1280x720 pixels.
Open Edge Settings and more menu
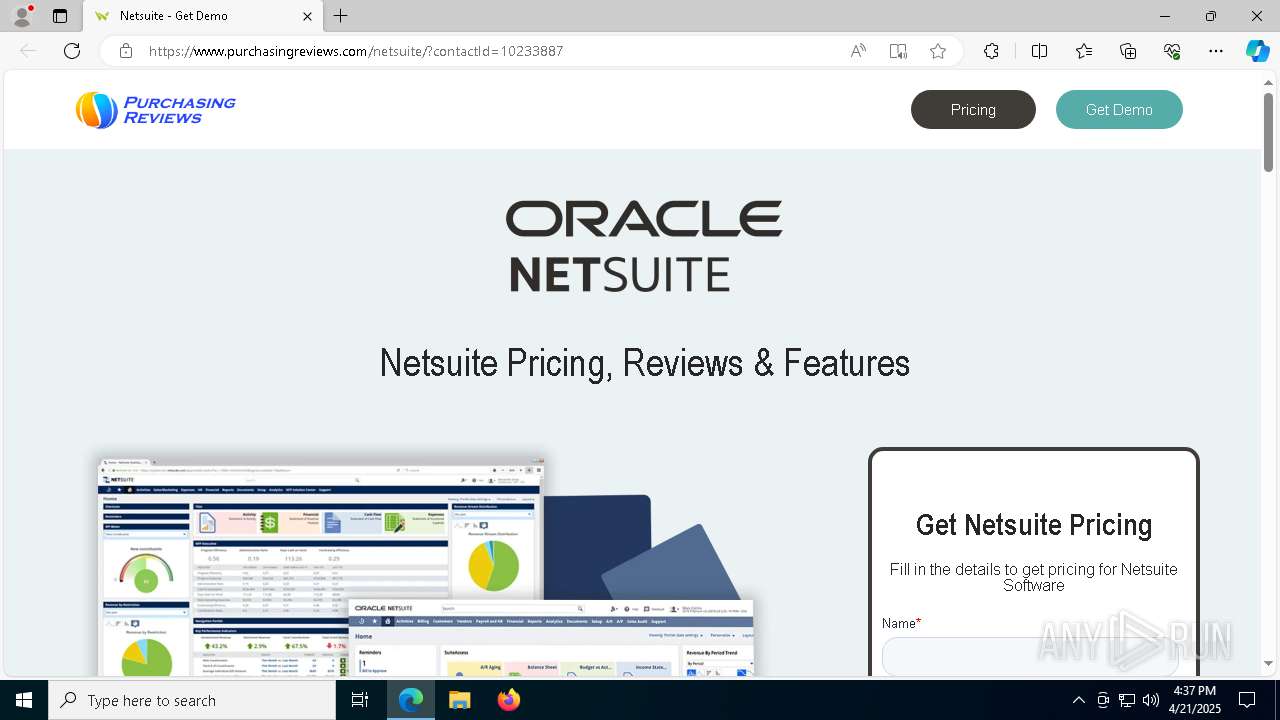pos(1216,51)
